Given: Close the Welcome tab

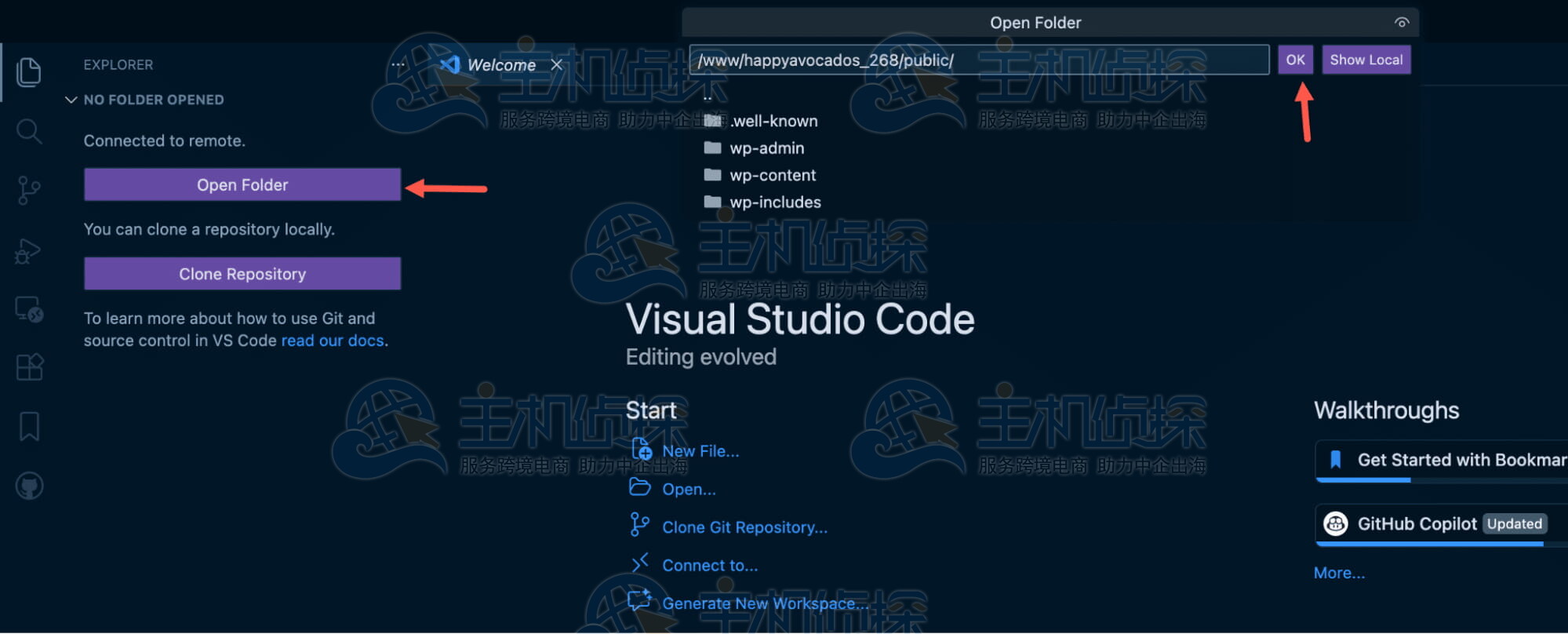Looking at the screenshot, I should tap(556, 65).
